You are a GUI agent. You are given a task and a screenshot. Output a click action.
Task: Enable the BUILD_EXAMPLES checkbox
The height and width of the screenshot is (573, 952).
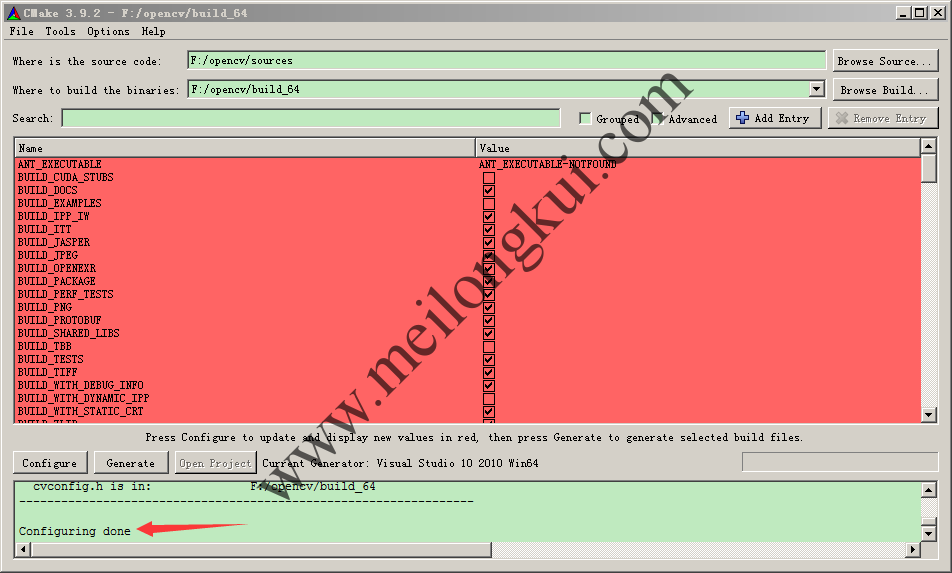(x=489, y=204)
